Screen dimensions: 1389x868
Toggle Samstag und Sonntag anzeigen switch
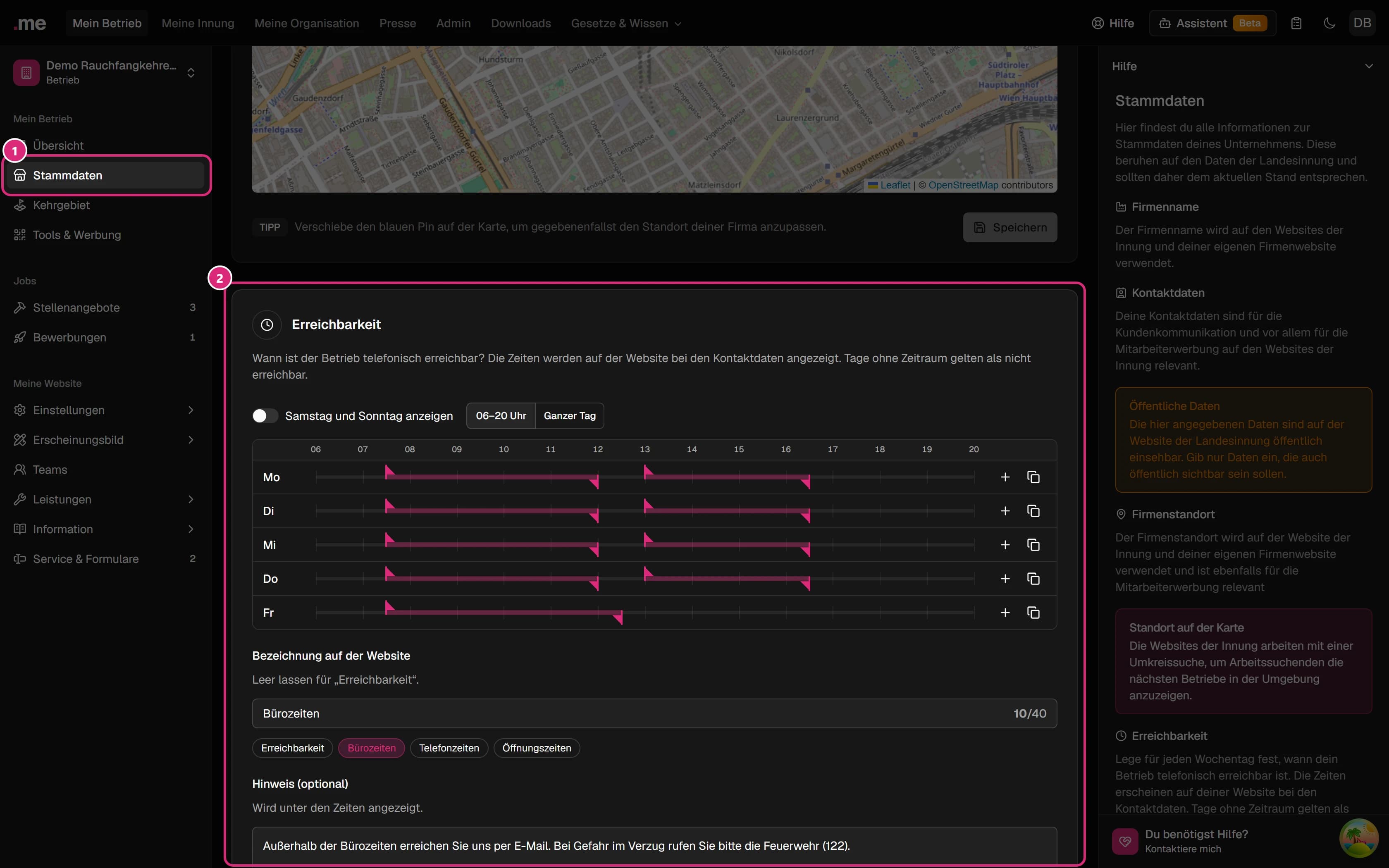tap(265, 416)
